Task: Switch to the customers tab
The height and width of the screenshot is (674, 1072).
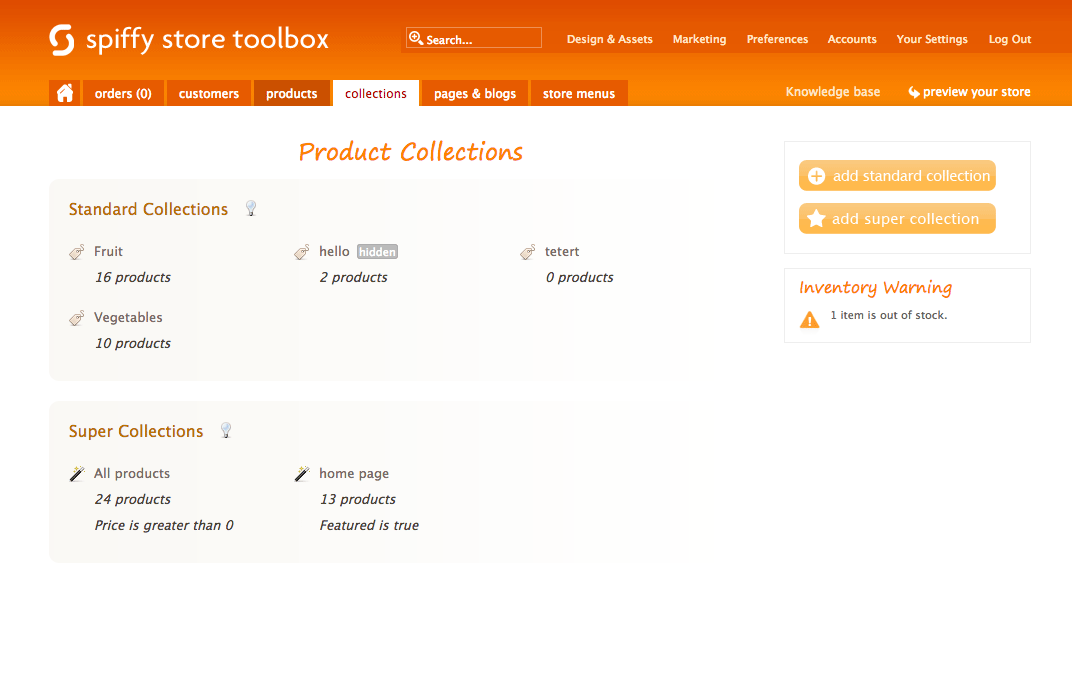Action: (x=209, y=94)
